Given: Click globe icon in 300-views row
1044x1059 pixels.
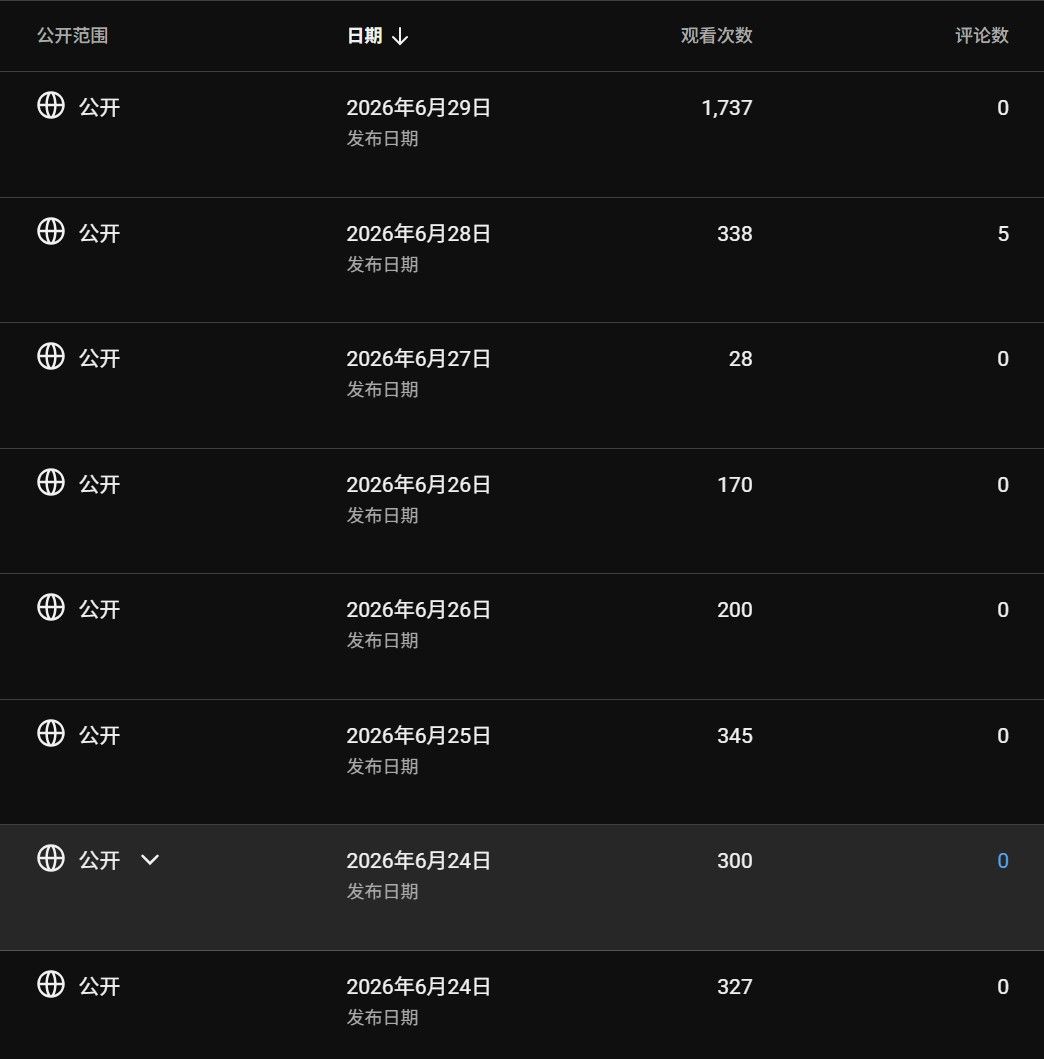Looking at the screenshot, I should click(51, 858).
